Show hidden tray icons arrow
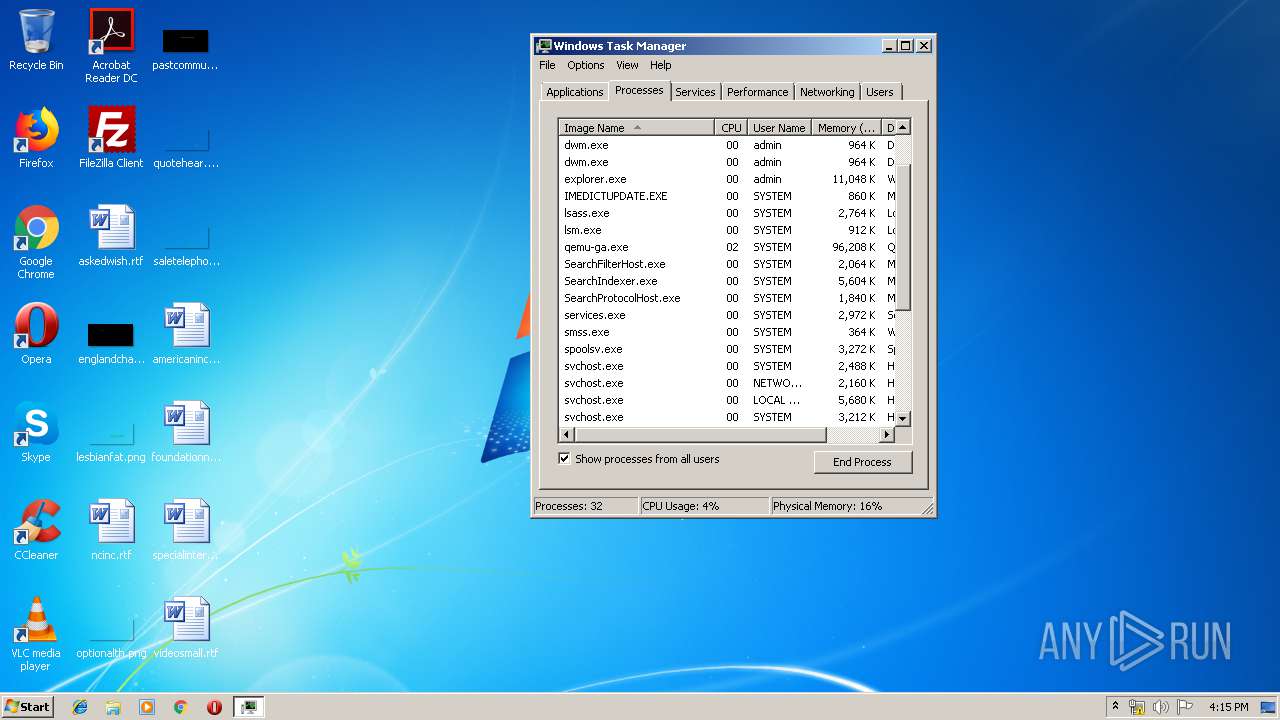Viewport: 1280px width, 720px height. point(1115,706)
